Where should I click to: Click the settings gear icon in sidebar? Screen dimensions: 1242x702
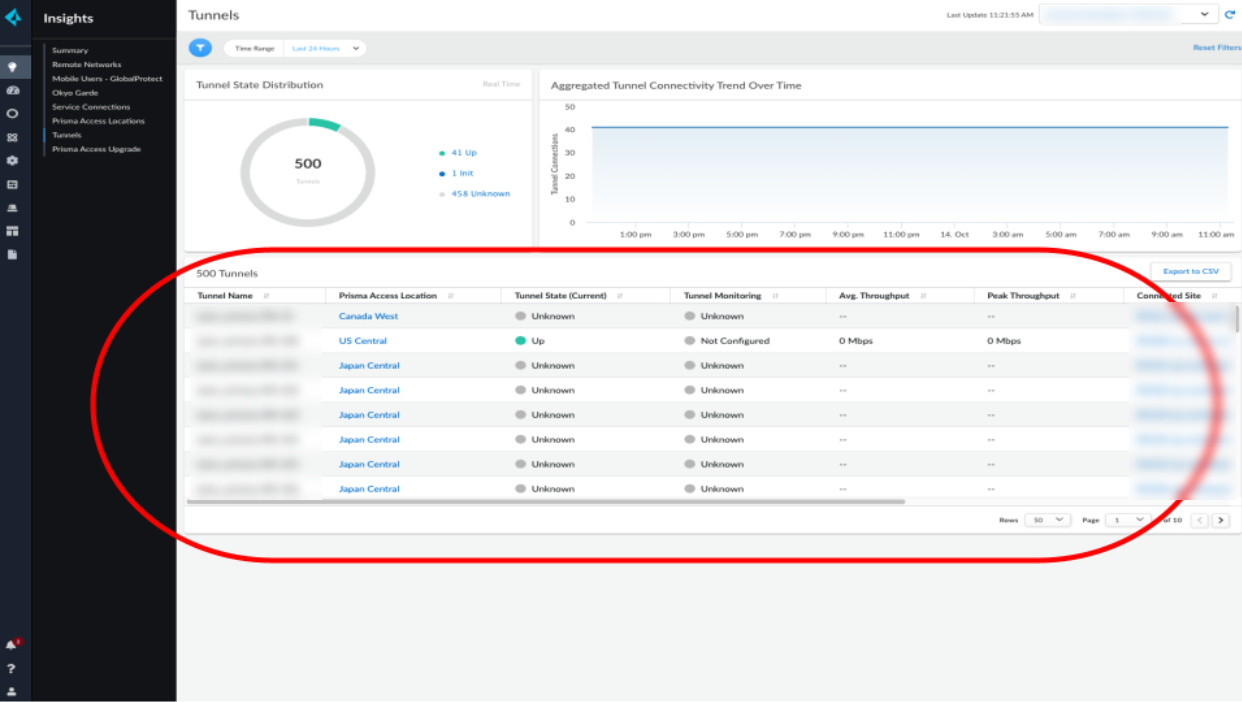point(12,161)
